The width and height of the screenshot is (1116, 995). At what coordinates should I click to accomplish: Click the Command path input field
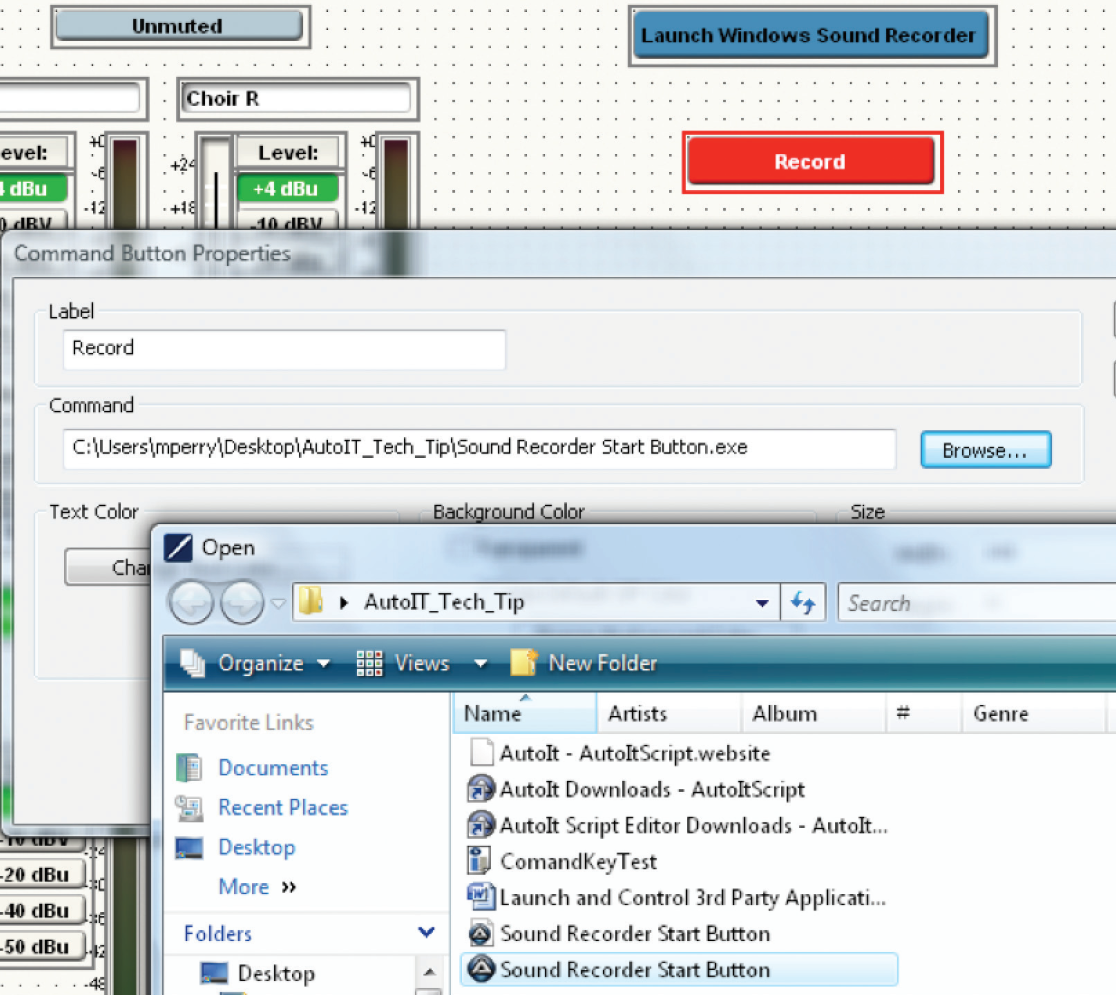[x=482, y=449]
